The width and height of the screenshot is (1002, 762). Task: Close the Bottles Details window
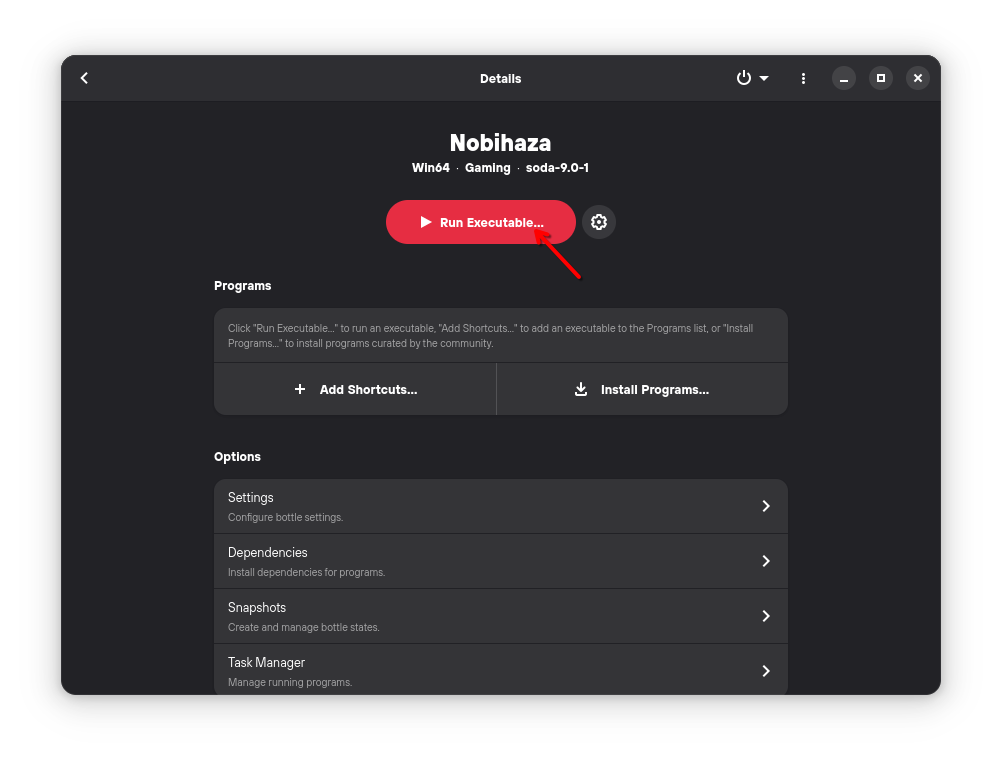tap(918, 78)
